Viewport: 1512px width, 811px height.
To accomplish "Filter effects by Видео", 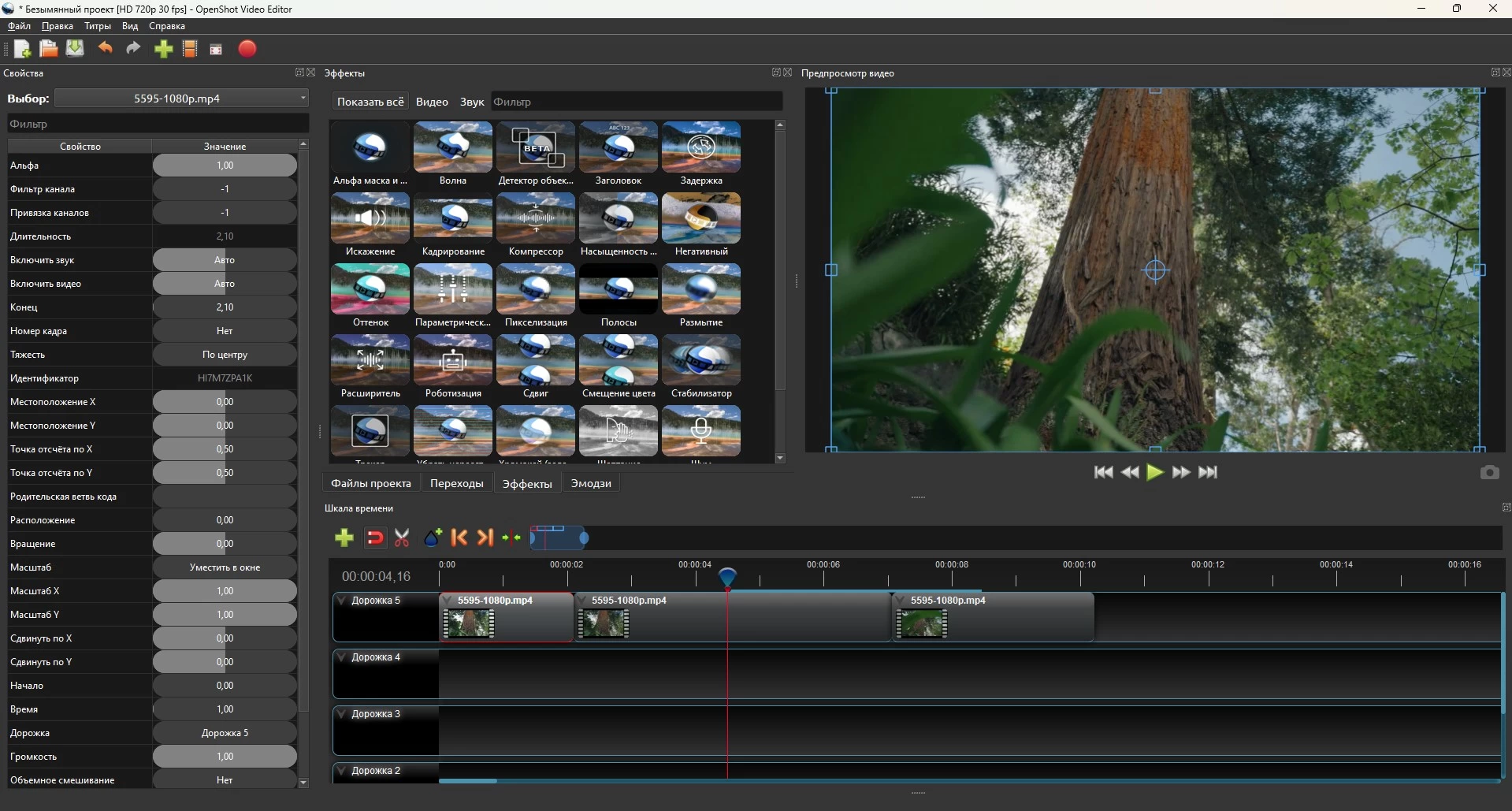I will click(432, 102).
